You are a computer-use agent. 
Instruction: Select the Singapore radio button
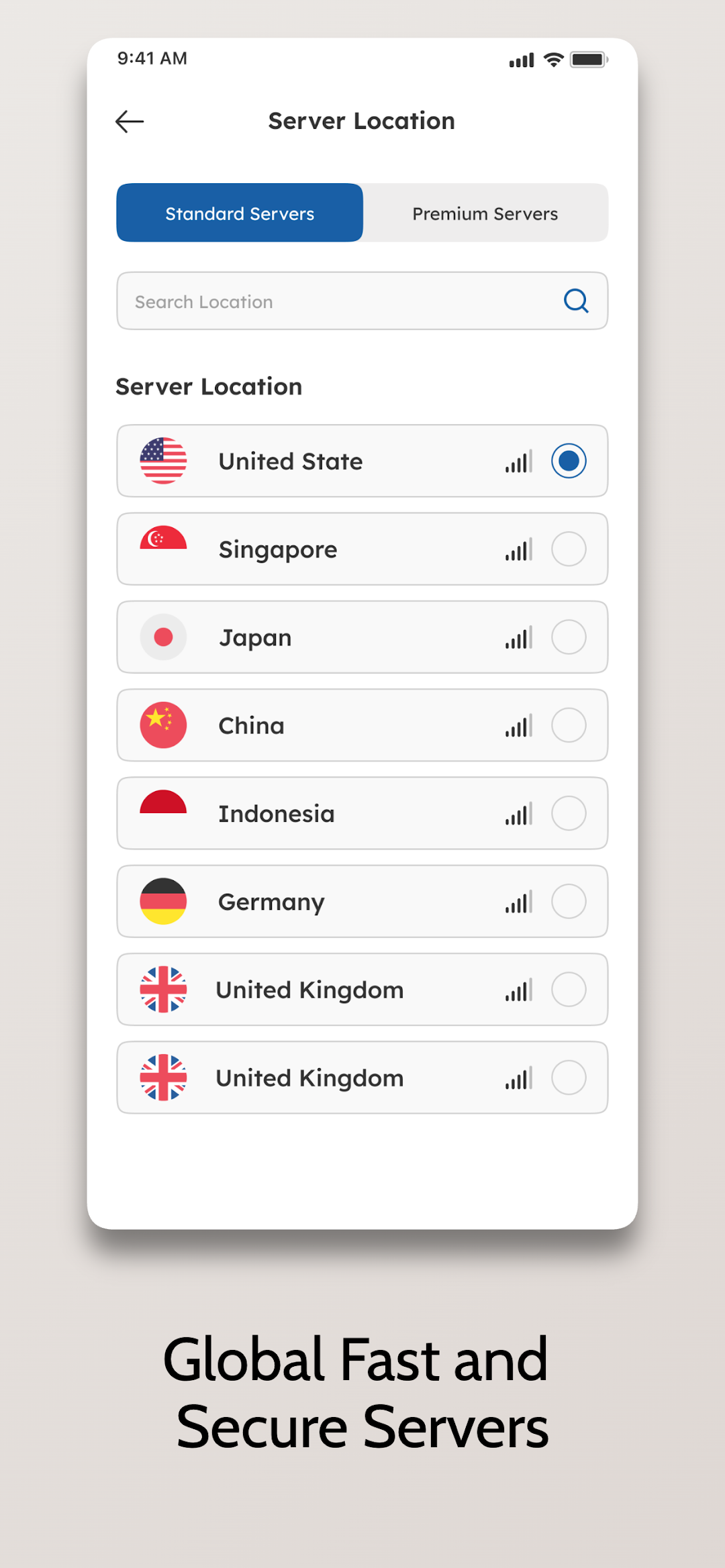pos(569,549)
